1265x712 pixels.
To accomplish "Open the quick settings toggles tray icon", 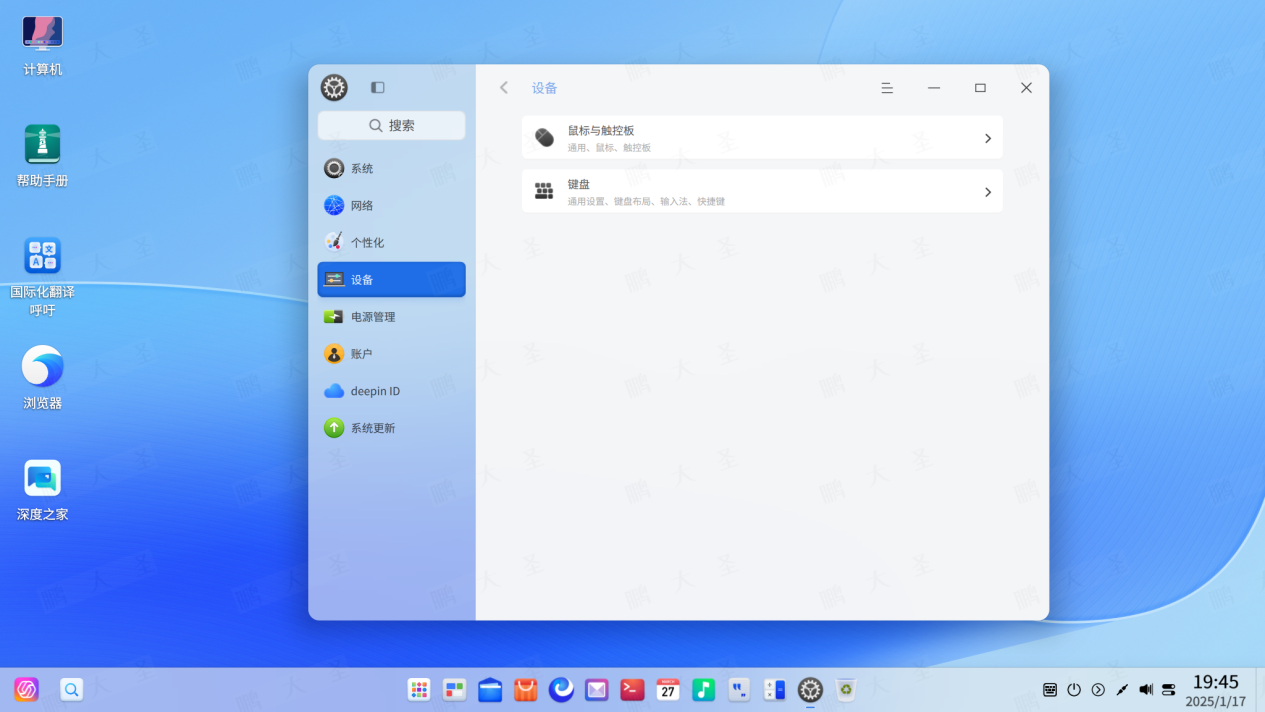I will pyautogui.click(x=1169, y=689).
